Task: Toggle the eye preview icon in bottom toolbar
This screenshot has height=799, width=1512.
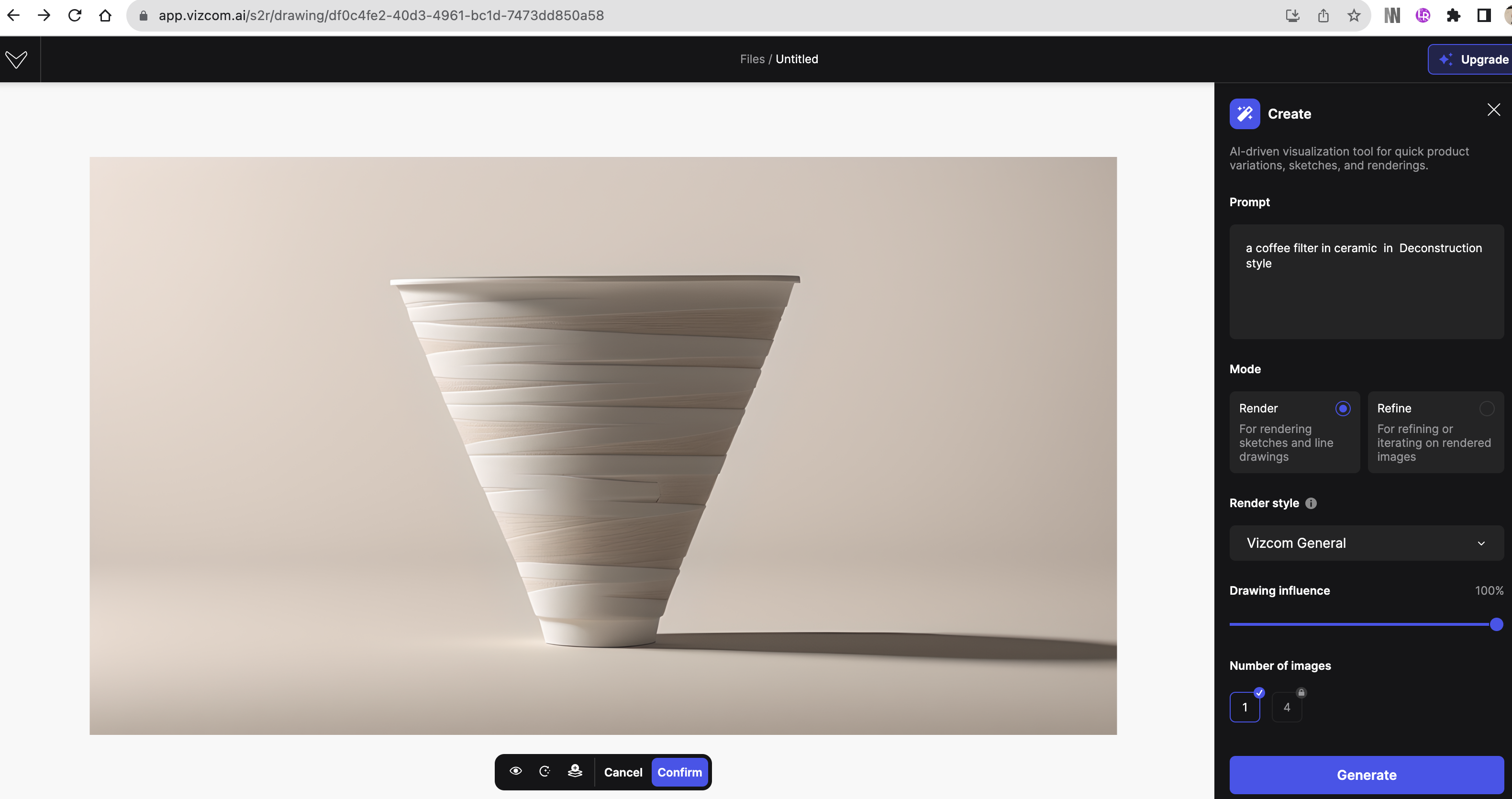Action: click(x=515, y=771)
